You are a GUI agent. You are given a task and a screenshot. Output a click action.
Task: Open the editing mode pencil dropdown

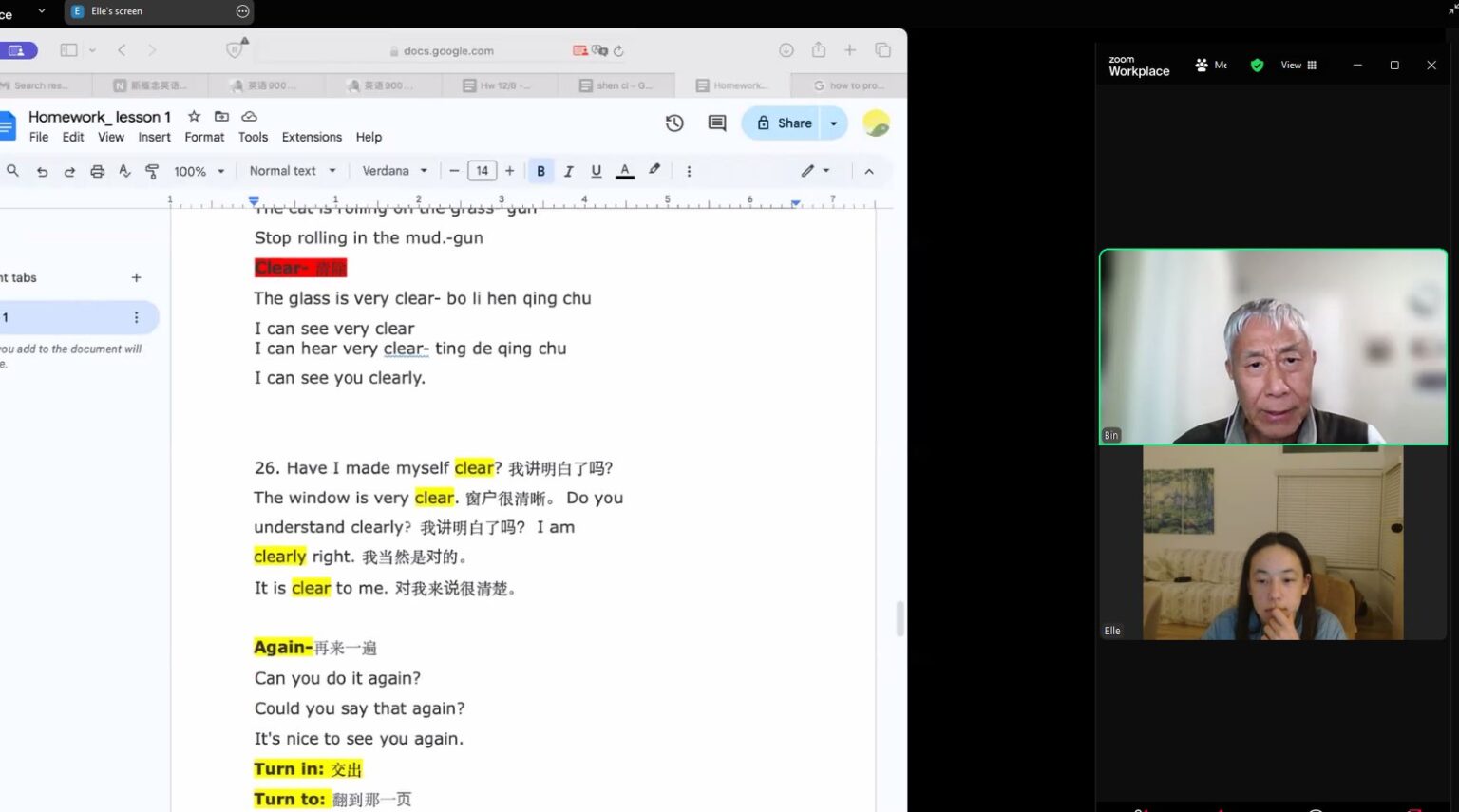click(815, 171)
